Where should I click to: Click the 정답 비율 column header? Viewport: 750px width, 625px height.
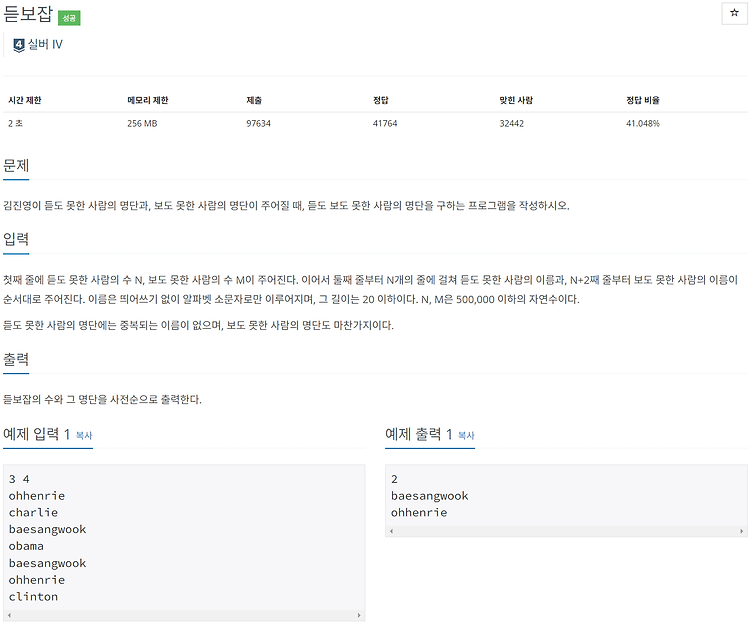click(x=643, y=100)
